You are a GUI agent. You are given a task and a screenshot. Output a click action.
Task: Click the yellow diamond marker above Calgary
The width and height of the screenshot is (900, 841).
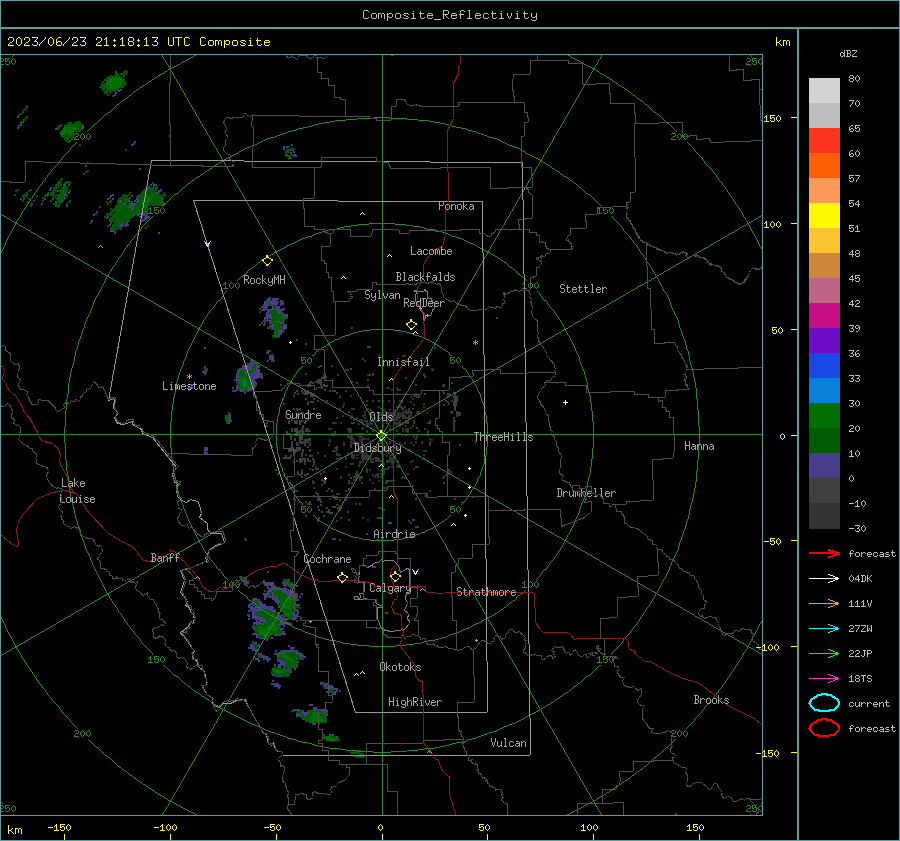click(395, 576)
